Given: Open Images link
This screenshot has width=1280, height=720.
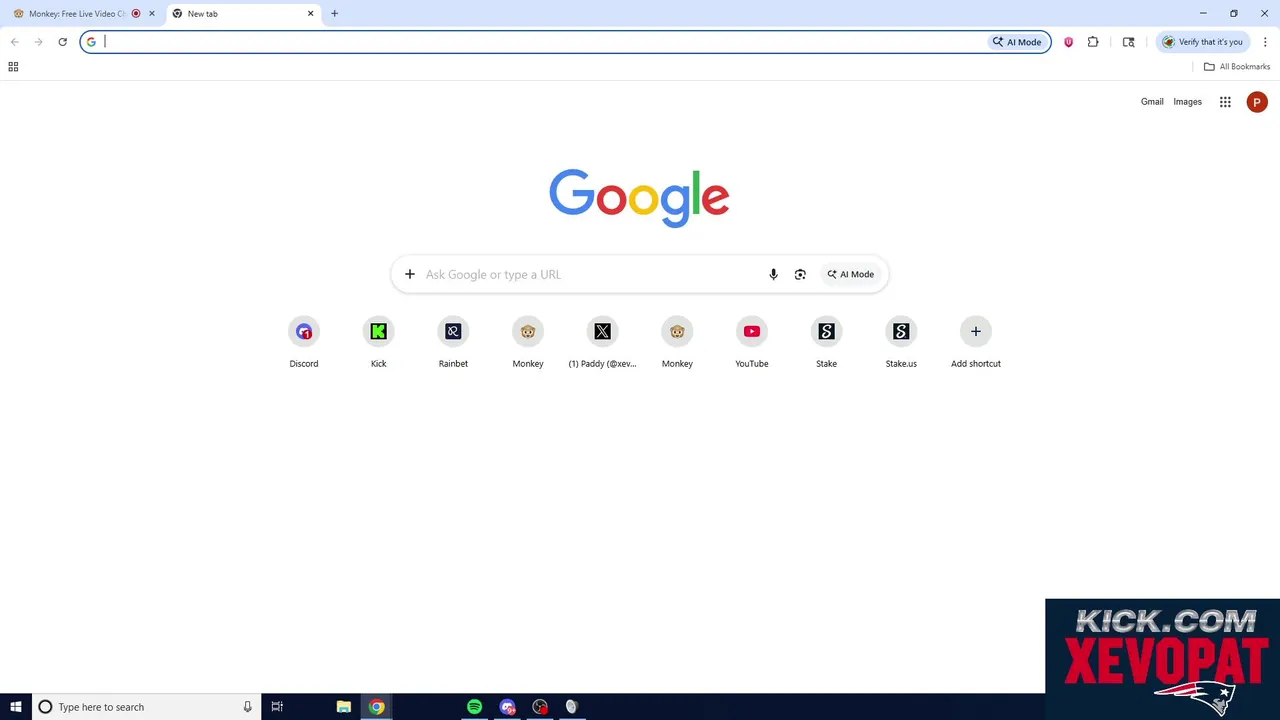Looking at the screenshot, I should [1187, 102].
